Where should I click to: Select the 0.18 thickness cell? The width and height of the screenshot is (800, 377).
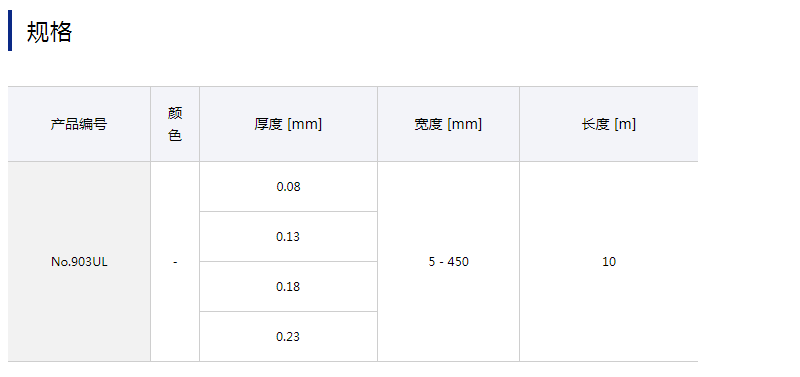tap(288, 287)
